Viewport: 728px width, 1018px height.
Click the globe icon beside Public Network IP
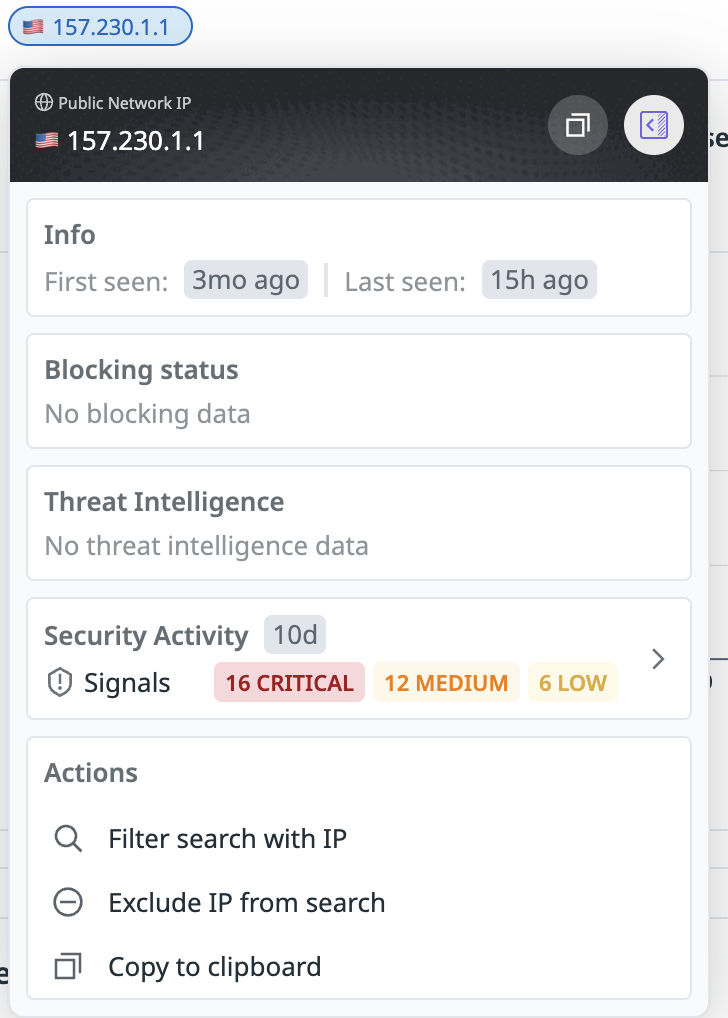[x=43, y=102]
